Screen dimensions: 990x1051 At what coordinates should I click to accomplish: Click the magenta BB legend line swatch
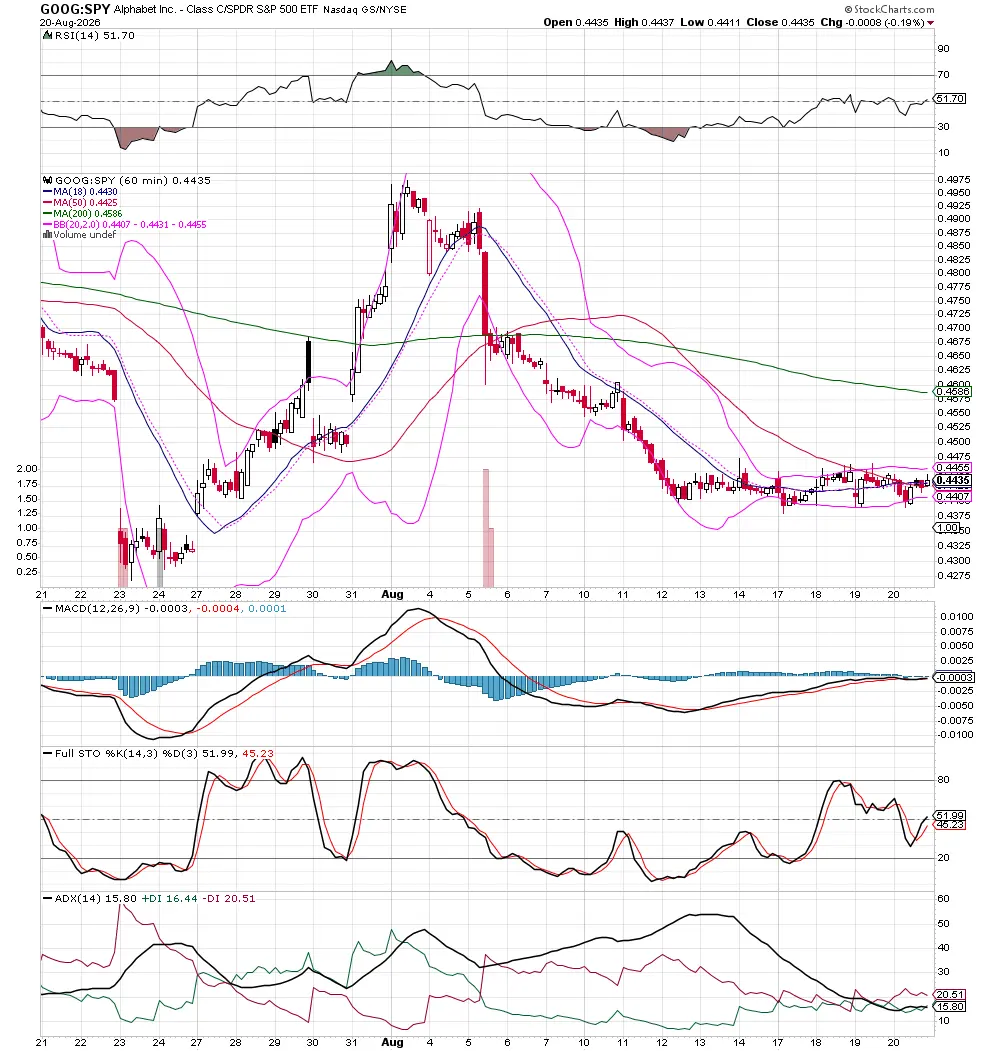(48, 225)
